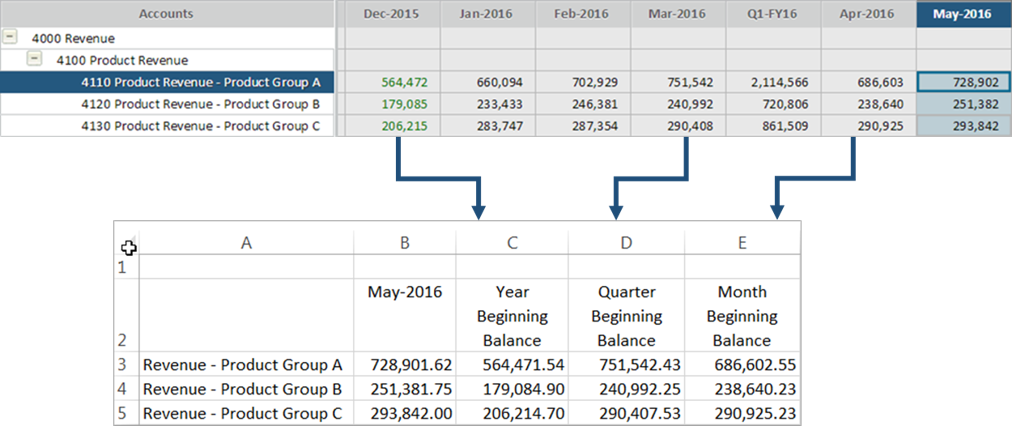The image size is (1012, 426).
Task: Click spreadsheet cell 564,471.54
Action: tap(512, 365)
